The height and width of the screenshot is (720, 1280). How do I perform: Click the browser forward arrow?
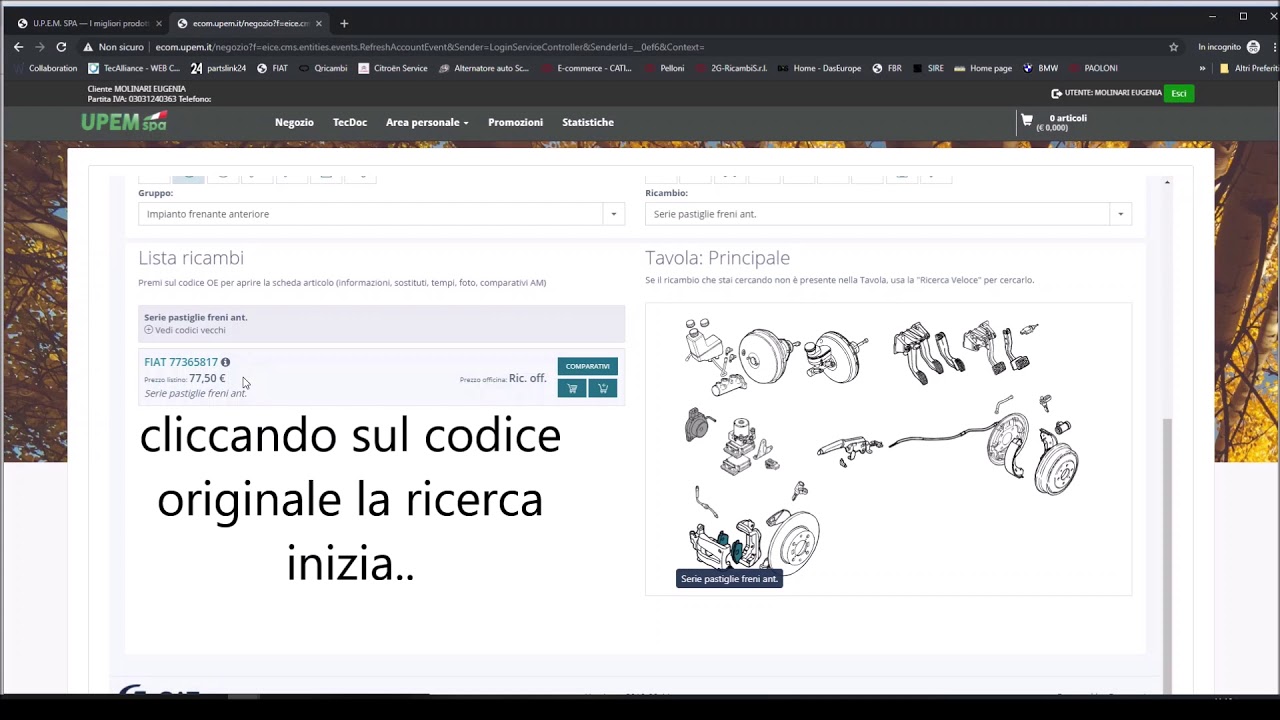click(x=40, y=47)
